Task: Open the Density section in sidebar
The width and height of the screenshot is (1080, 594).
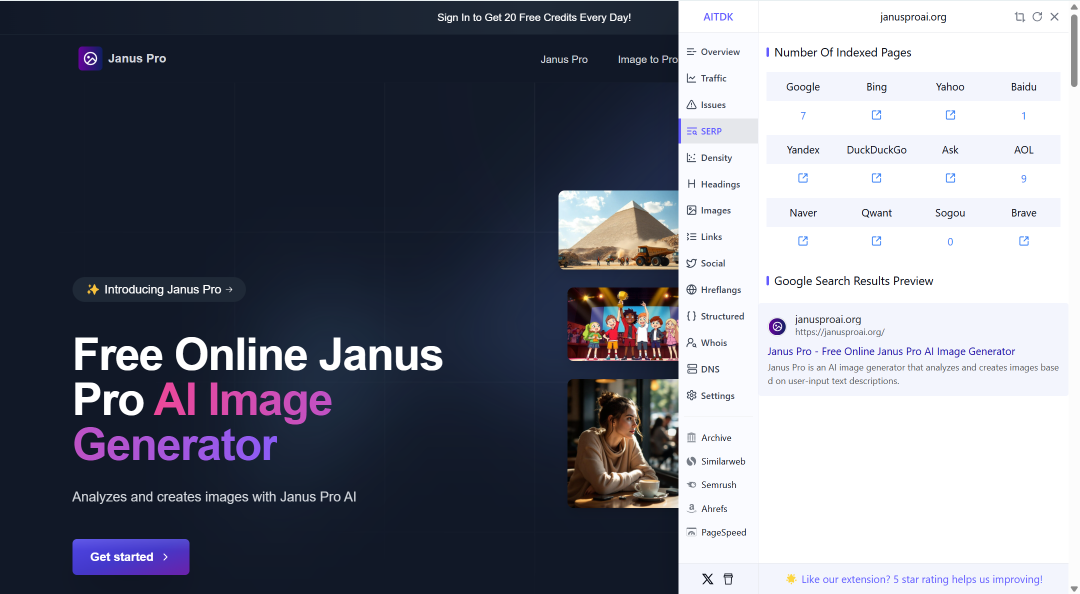Action: 718,158
